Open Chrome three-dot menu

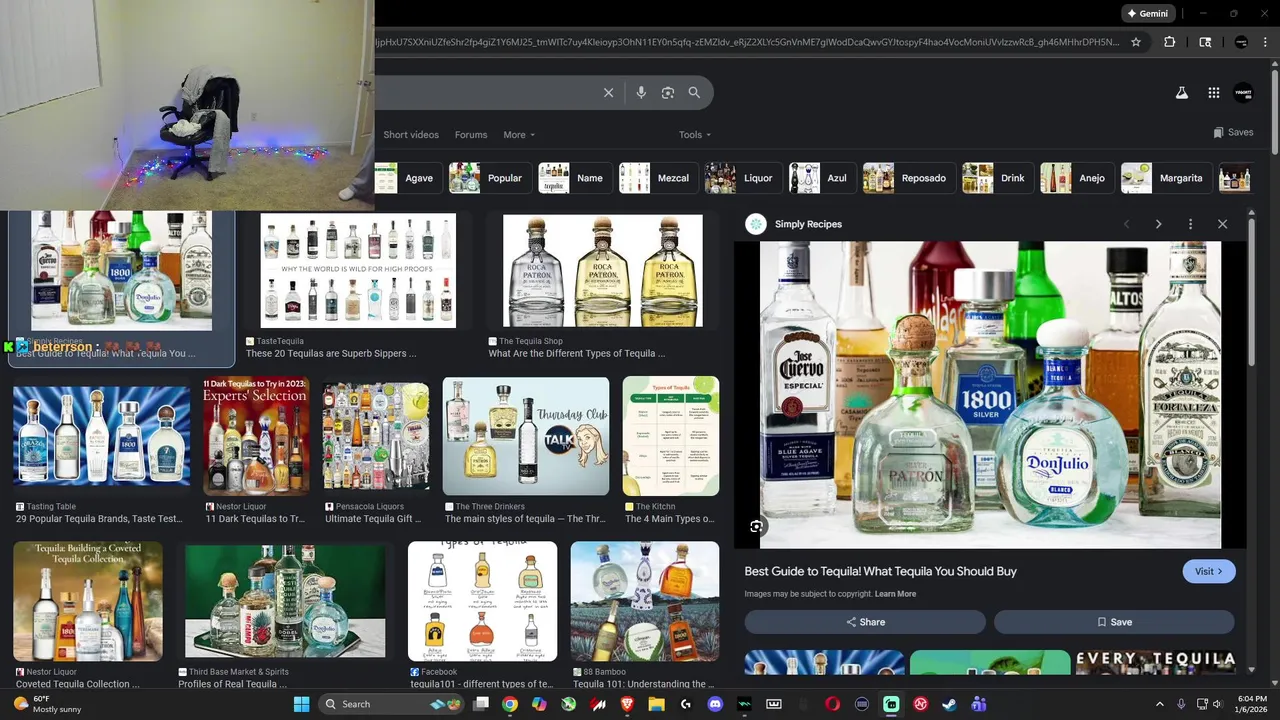(1263, 42)
